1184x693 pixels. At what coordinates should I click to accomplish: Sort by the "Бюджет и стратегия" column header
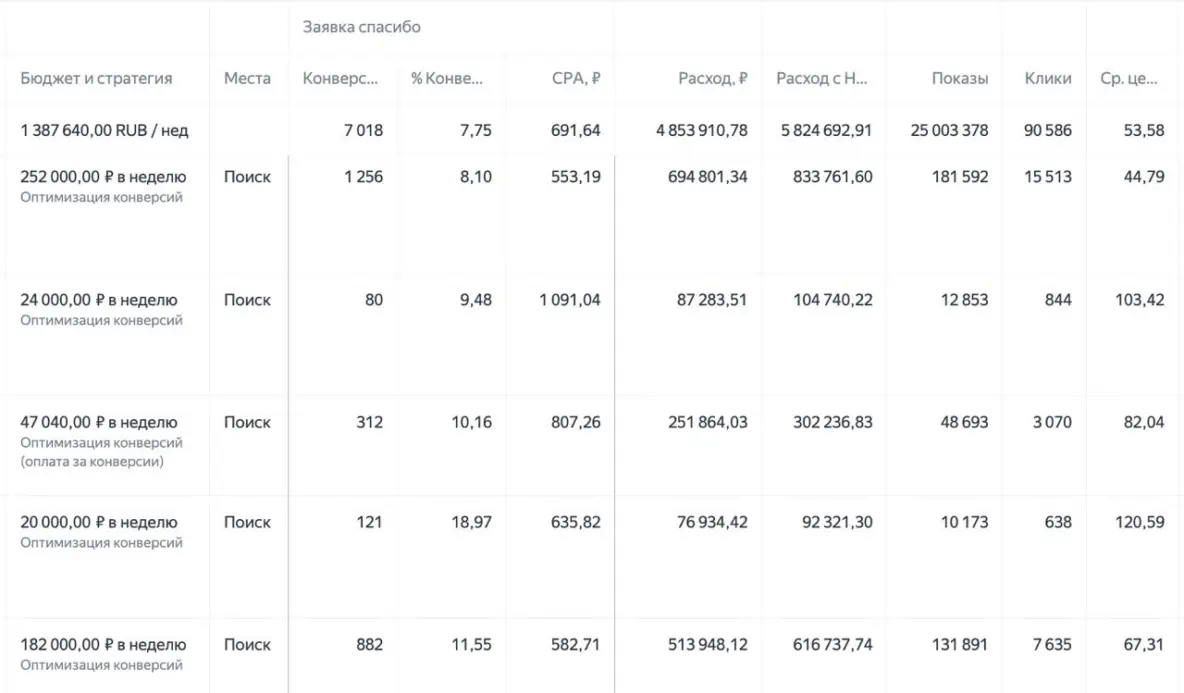(96, 79)
